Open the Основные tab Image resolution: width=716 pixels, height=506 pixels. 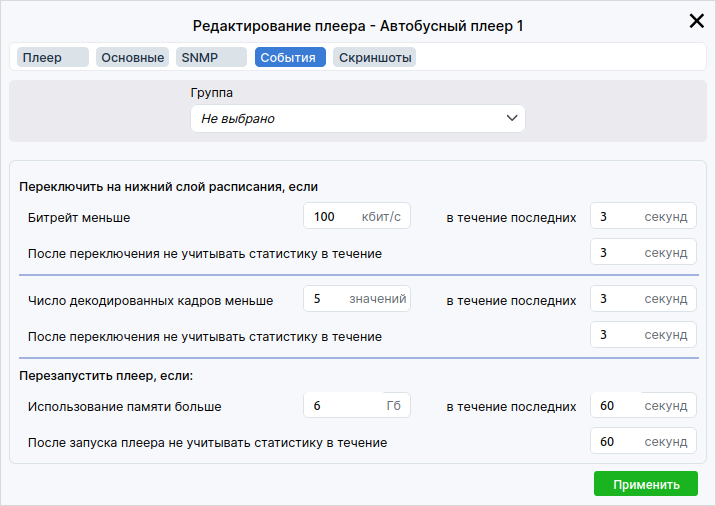tap(132, 58)
